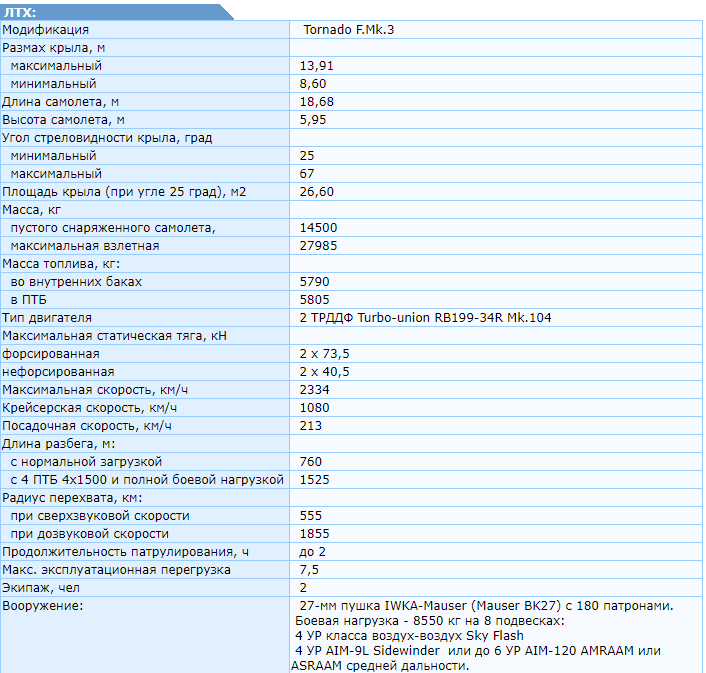
Task: Click 'с нормальной загрузкой' label
Action: (86, 462)
